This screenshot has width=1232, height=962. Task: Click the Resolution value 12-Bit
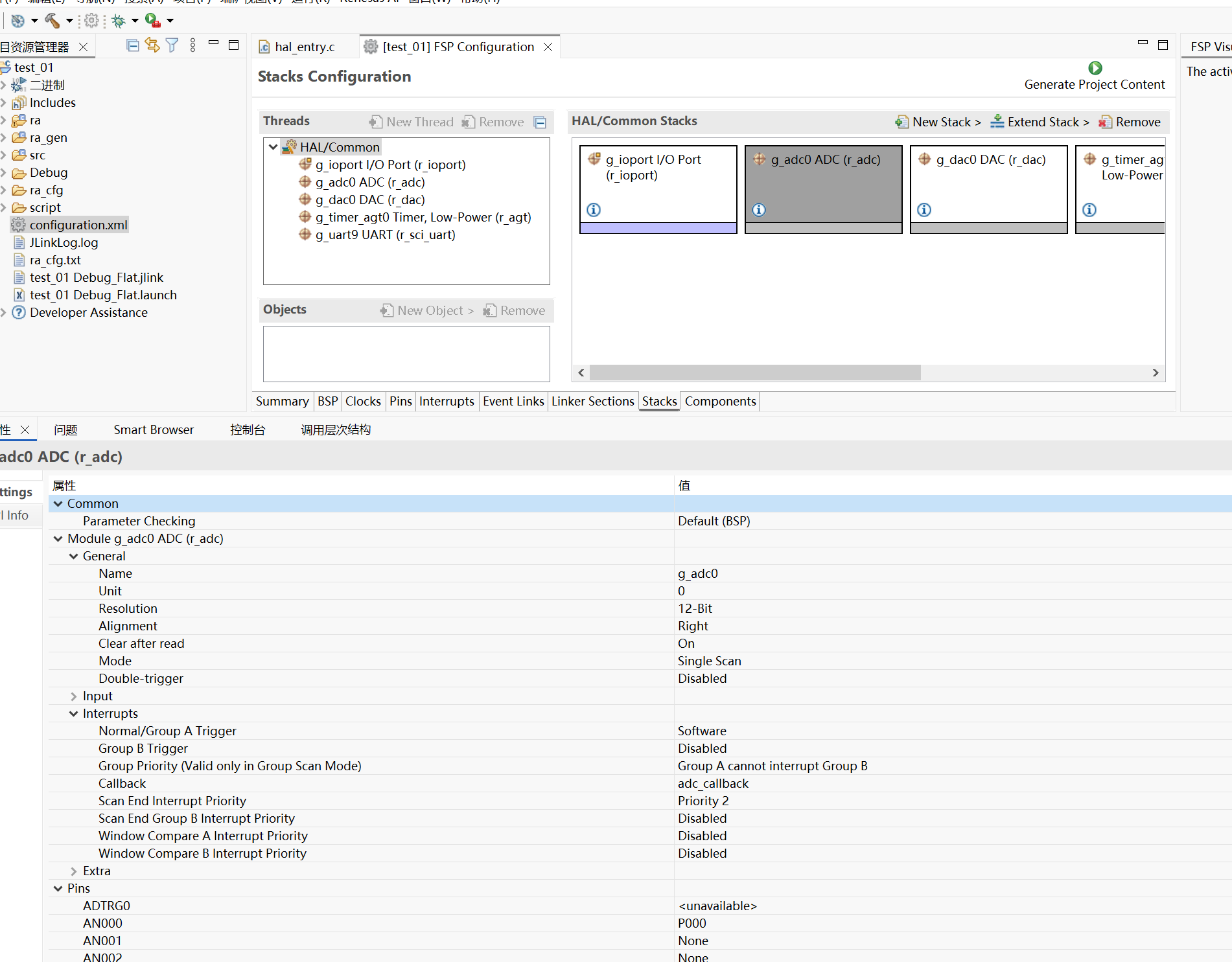click(695, 609)
